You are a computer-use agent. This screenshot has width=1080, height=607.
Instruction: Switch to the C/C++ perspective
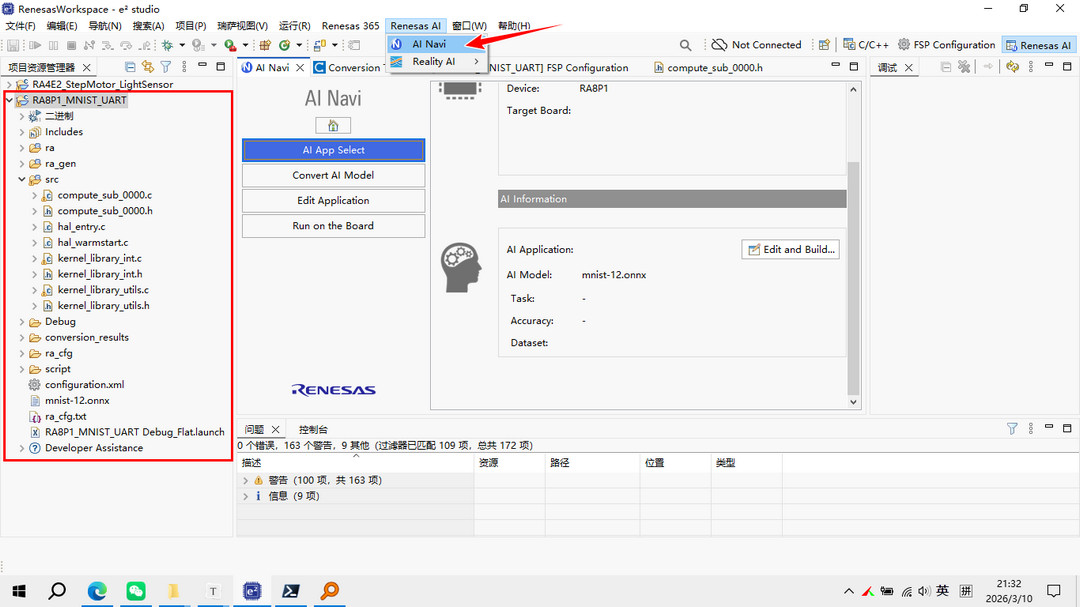click(x=866, y=45)
